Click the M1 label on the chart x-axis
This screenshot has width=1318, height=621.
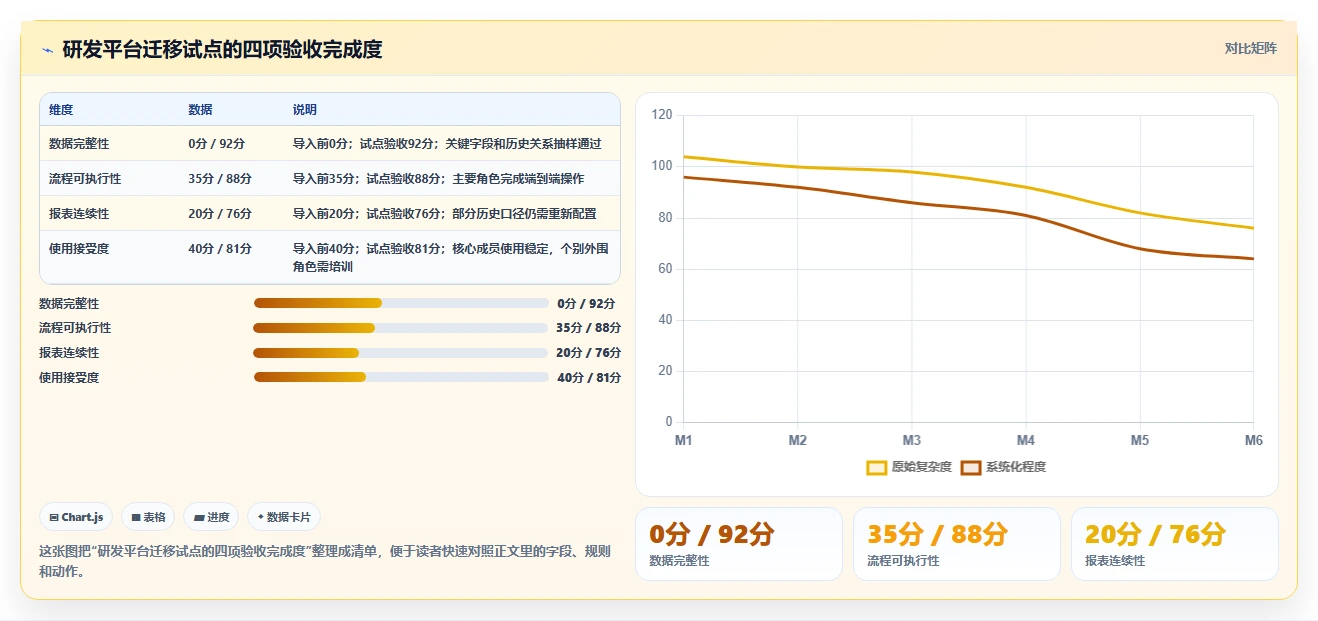click(683, 440)
